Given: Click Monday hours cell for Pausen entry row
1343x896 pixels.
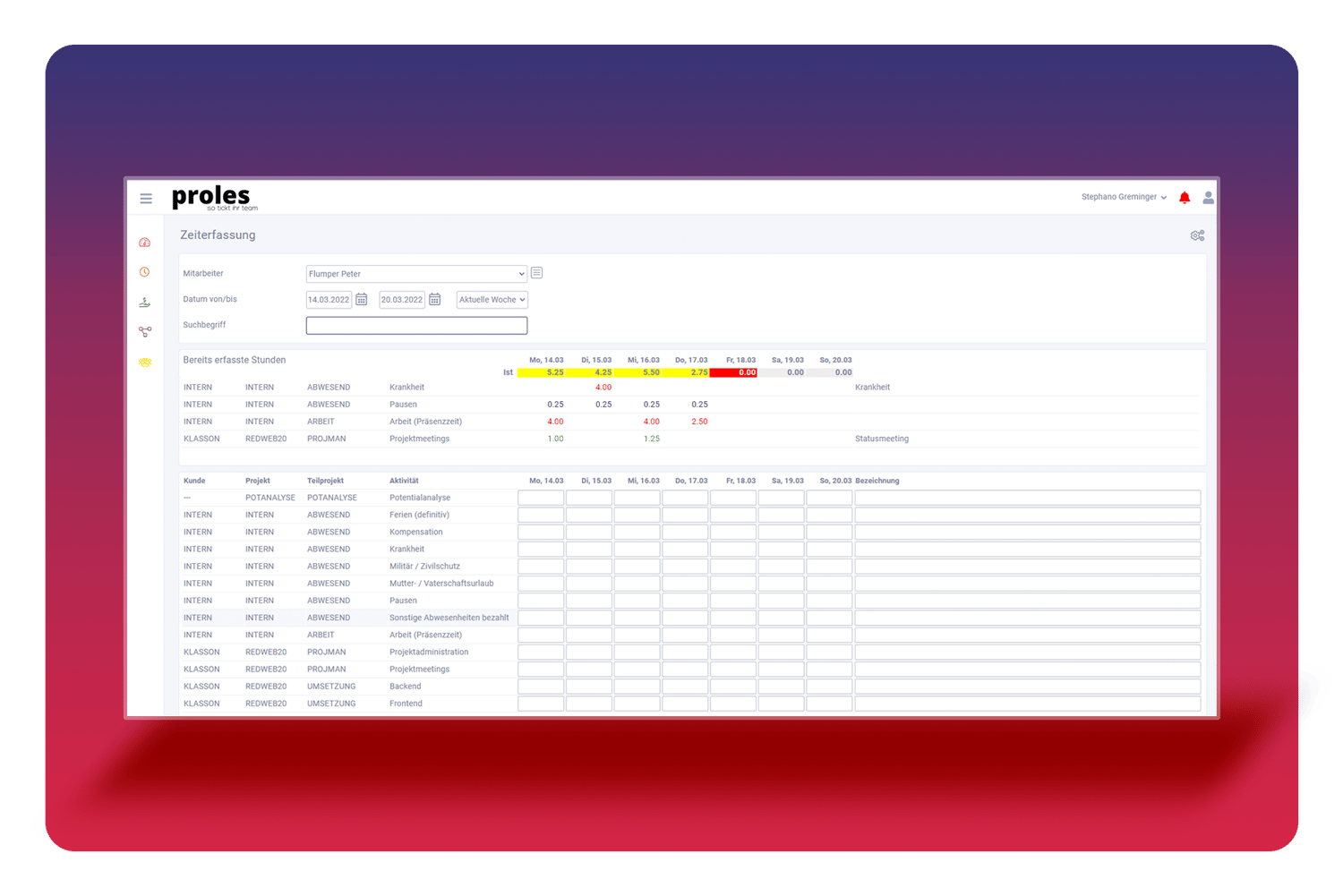Looking at the screenshot, I should pos(541,601).
